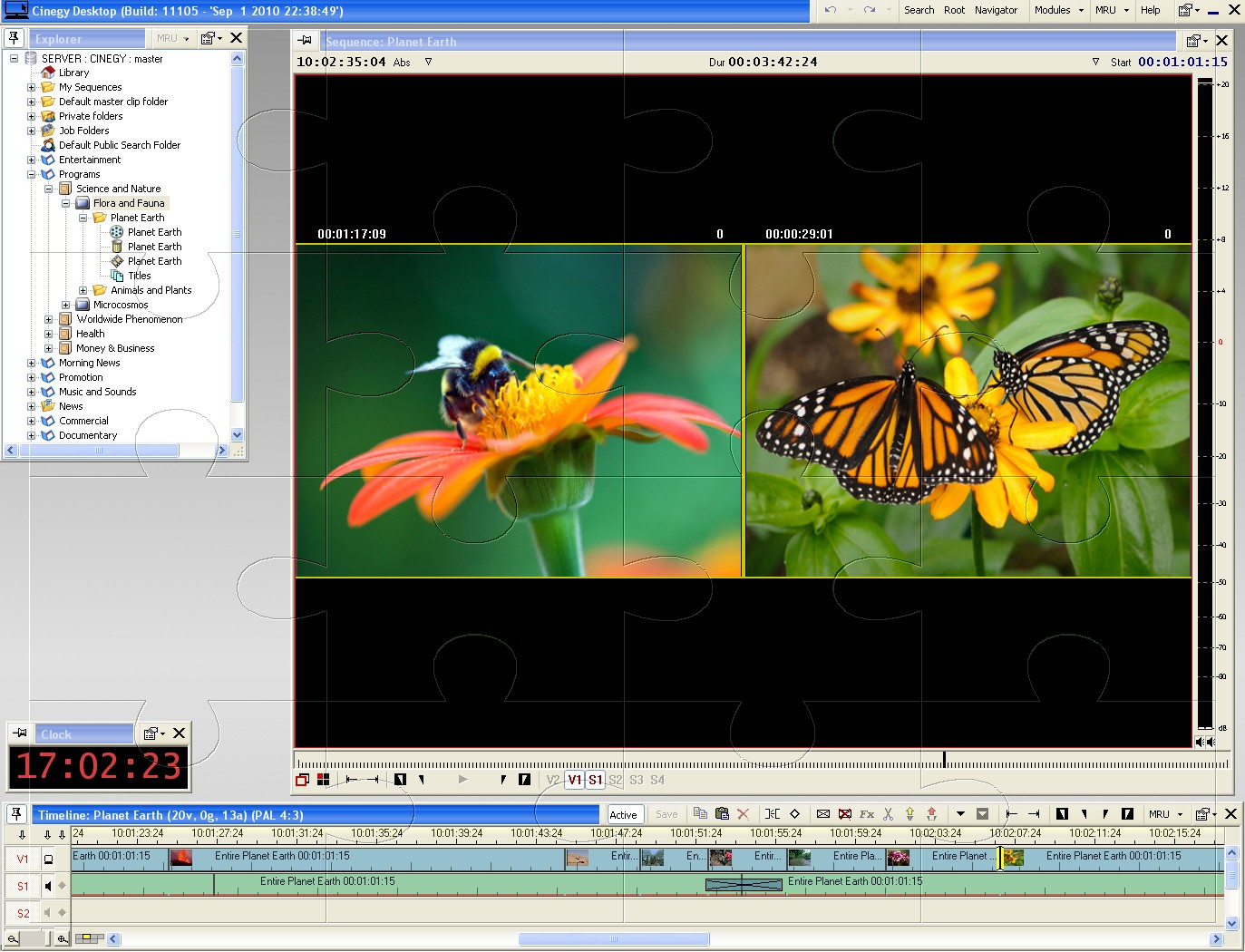Click the timeline zoom-out magnifier

[14, 939]
